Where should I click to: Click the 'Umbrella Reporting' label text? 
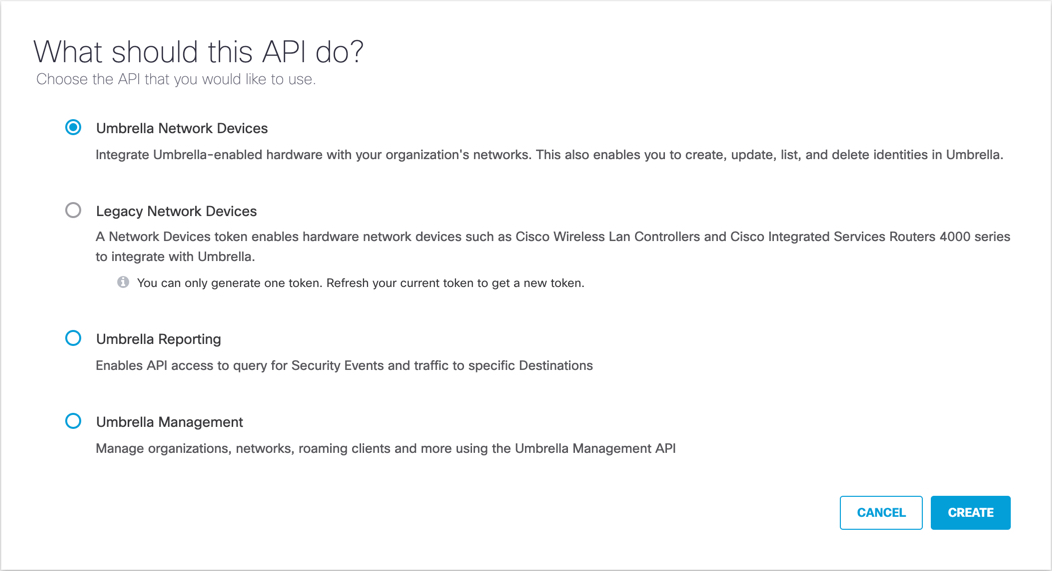[x=158, y=339]
